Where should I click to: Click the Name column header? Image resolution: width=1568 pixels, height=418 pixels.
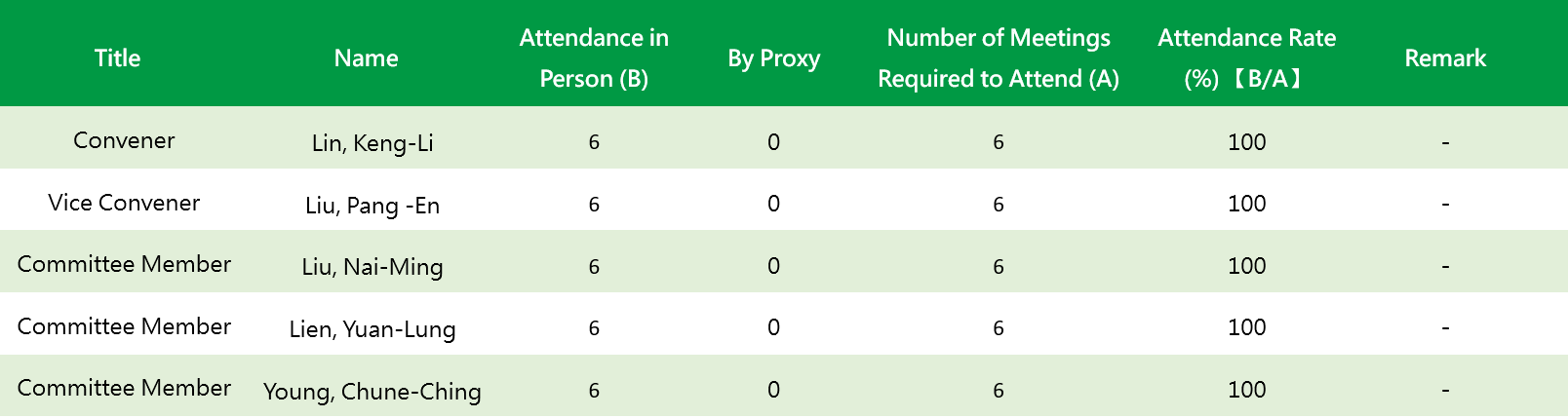click(366, 58)
